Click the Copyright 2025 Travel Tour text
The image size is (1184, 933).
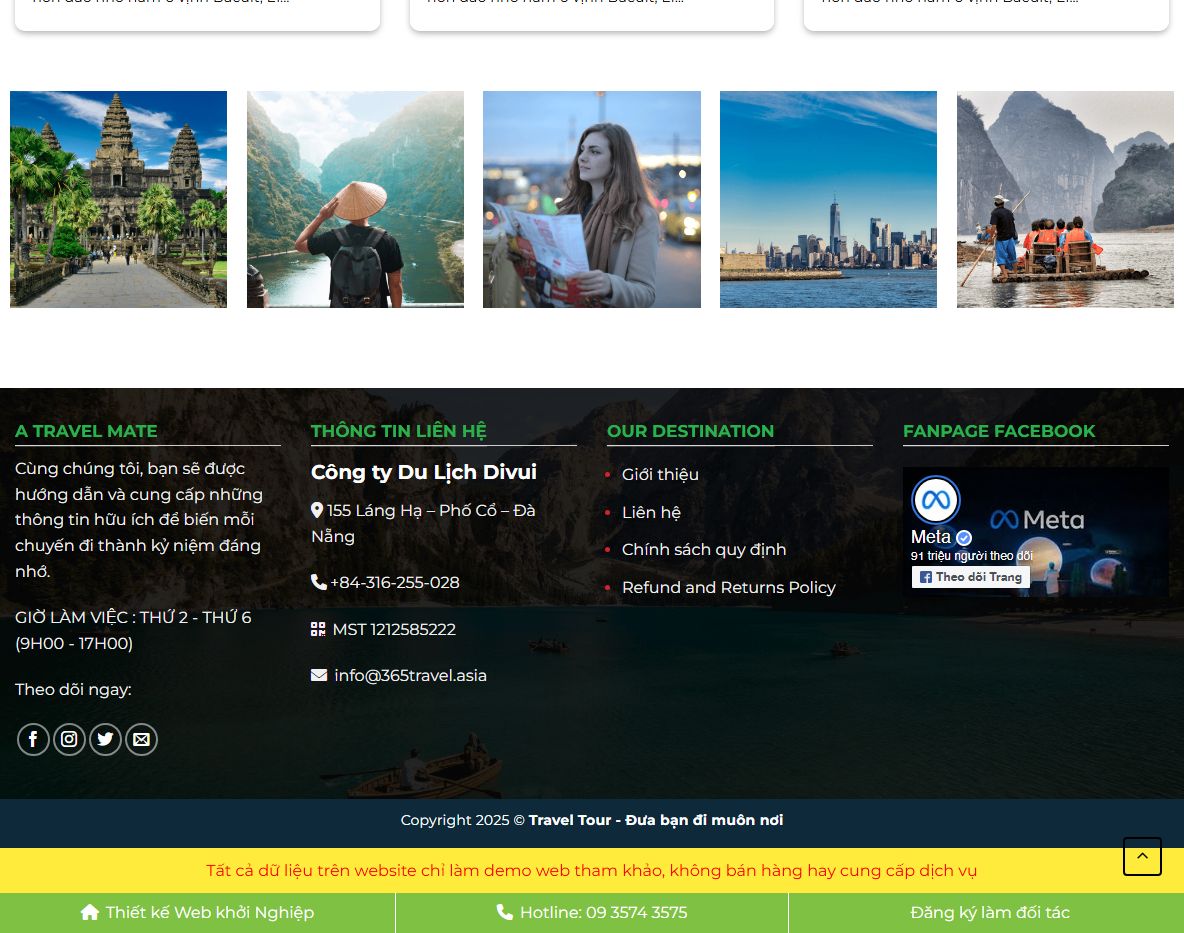(x=592, y=820)
